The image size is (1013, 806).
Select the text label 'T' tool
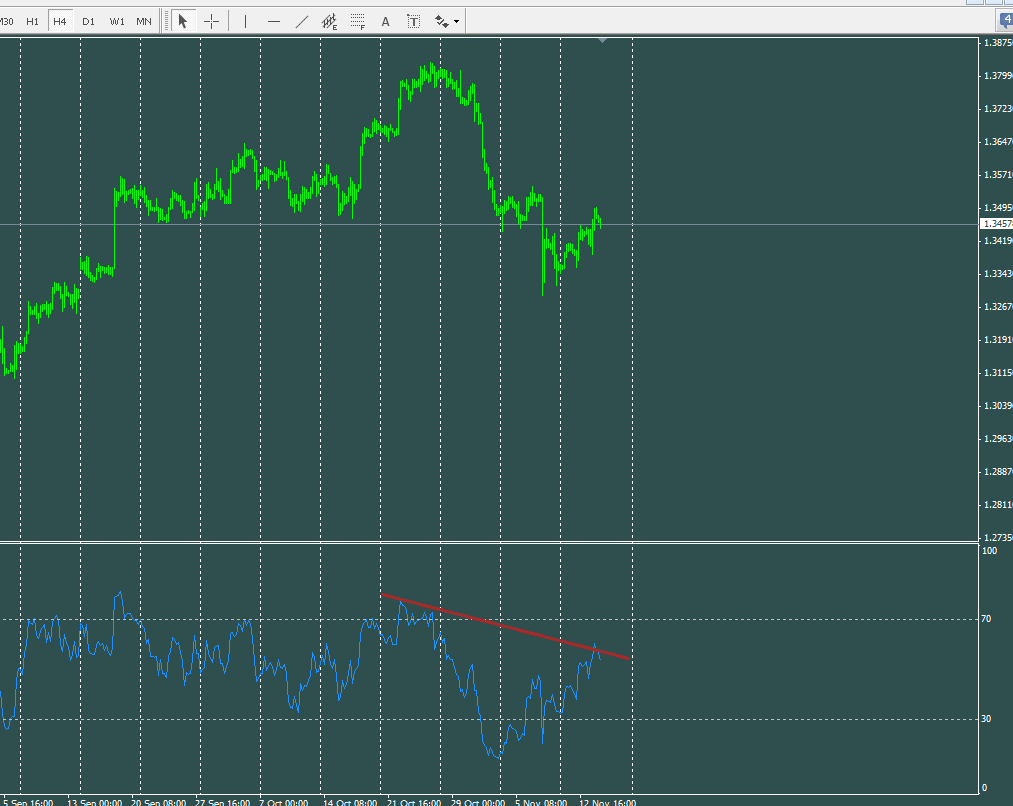pyautogui.click(x=413, y=21)
